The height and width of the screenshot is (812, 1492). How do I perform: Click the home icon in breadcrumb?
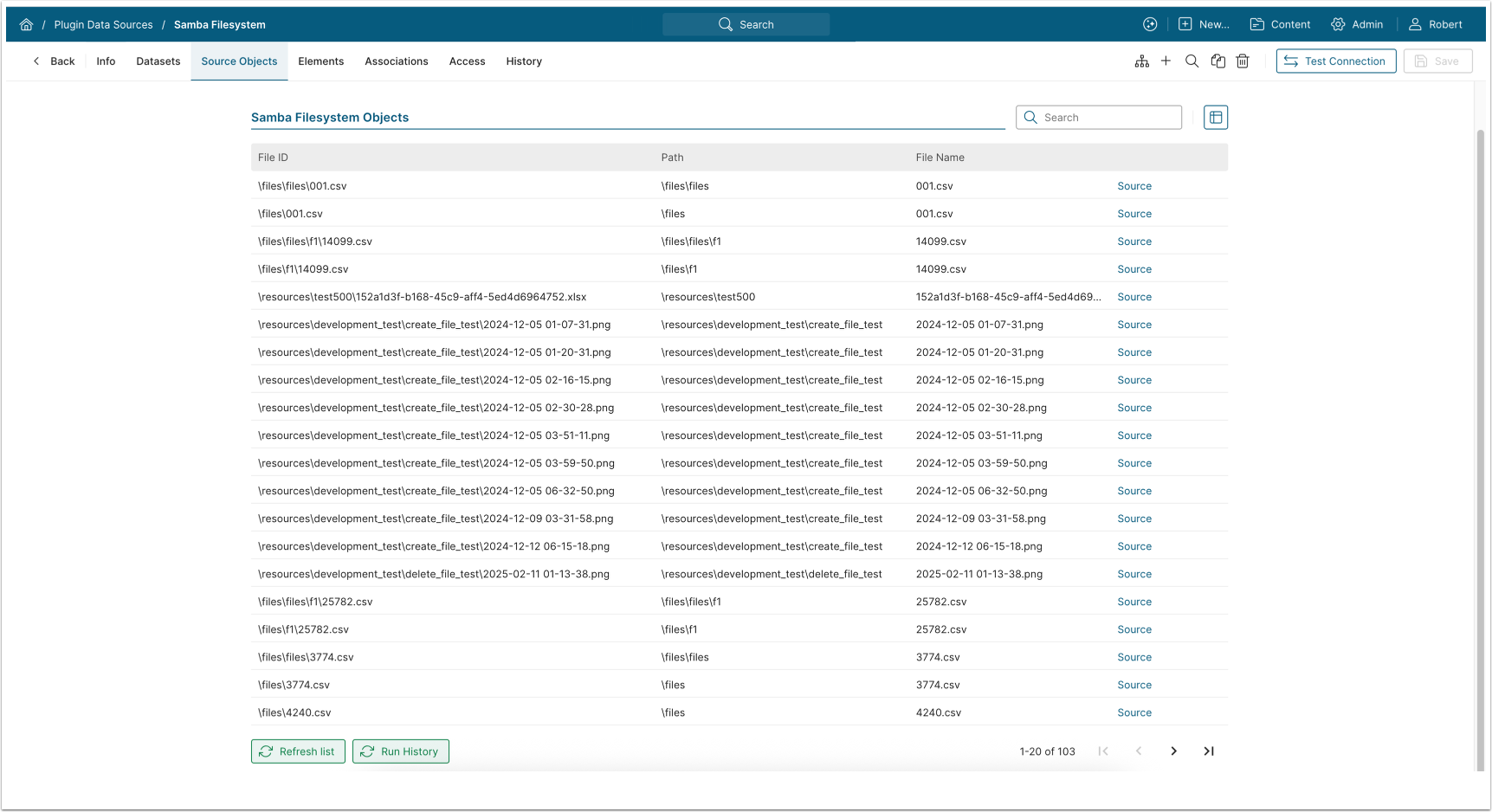click(x=27, y=24)
